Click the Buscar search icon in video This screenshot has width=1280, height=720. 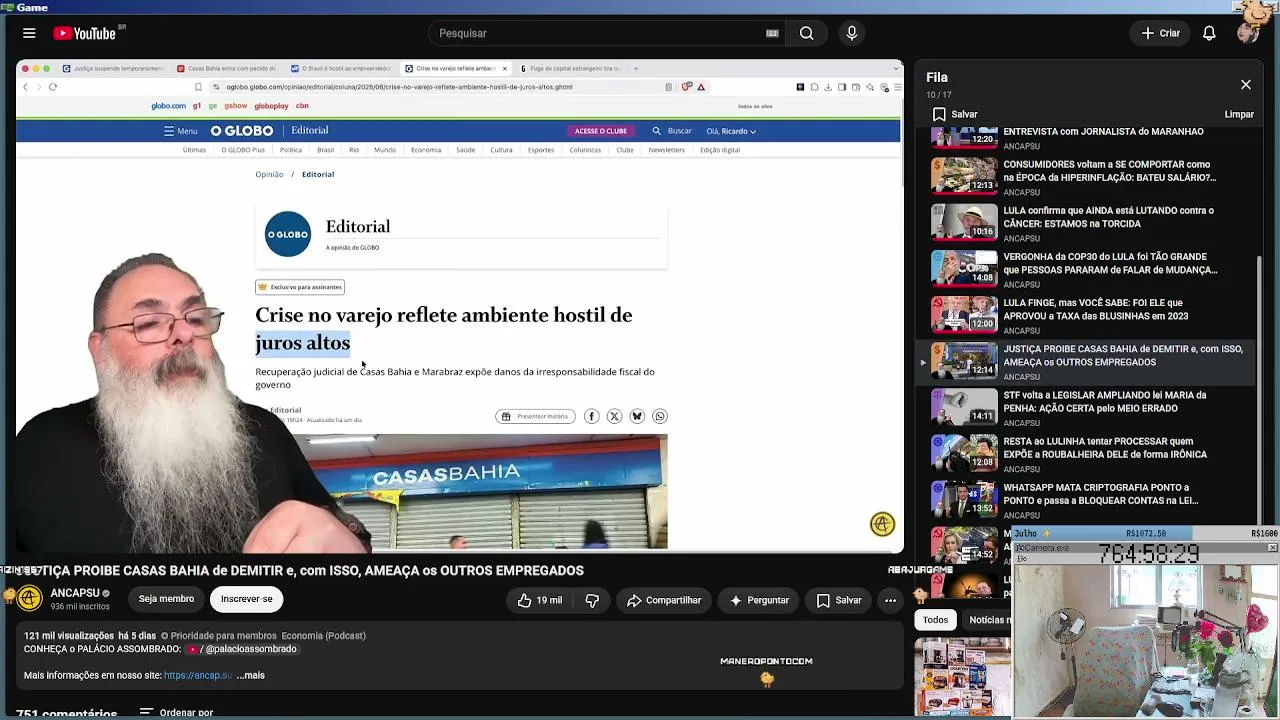pos(656,131)
